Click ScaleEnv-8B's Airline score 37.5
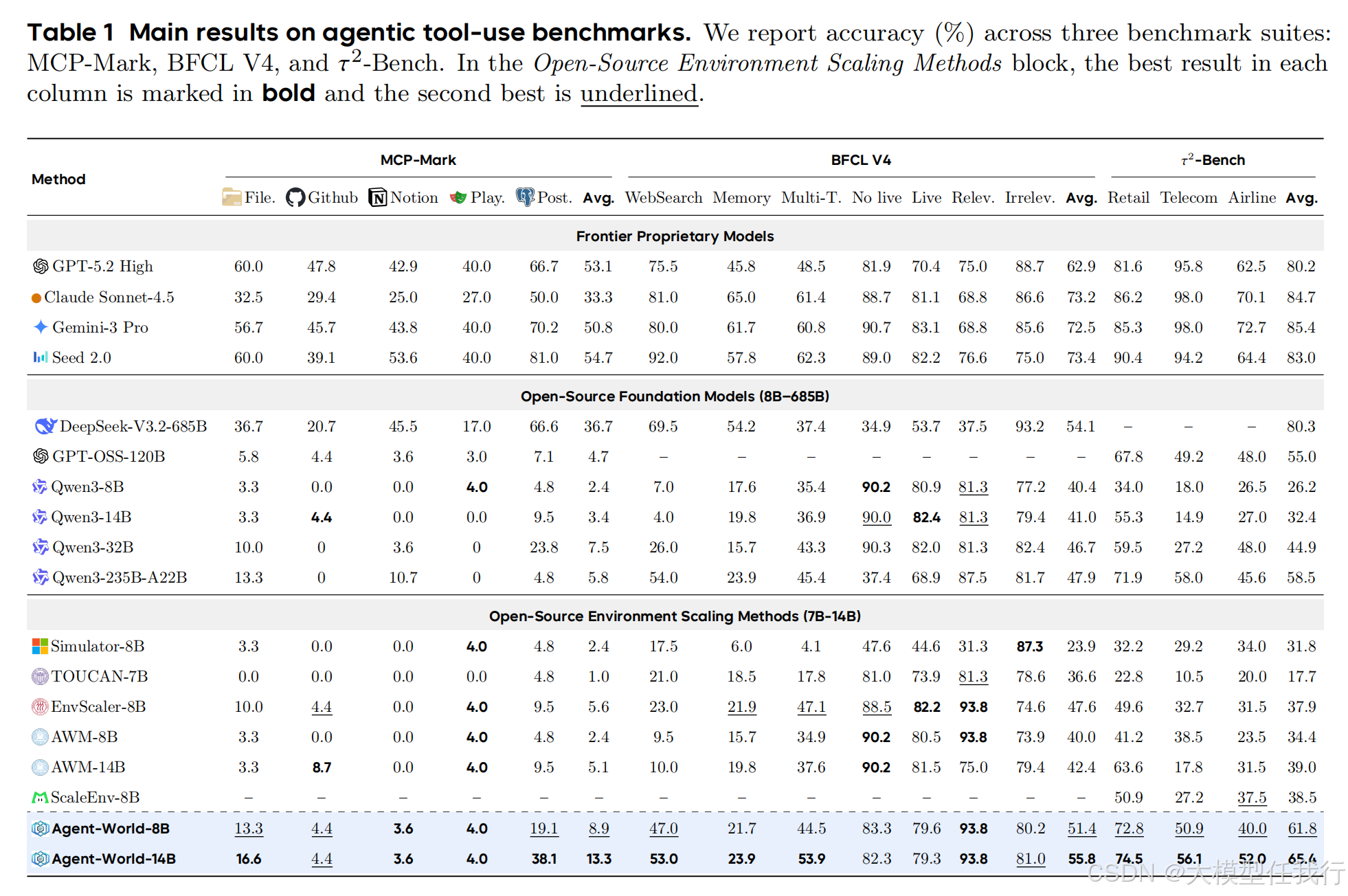This screenshot has height=896, width=1348. [x=1252, y=798]
